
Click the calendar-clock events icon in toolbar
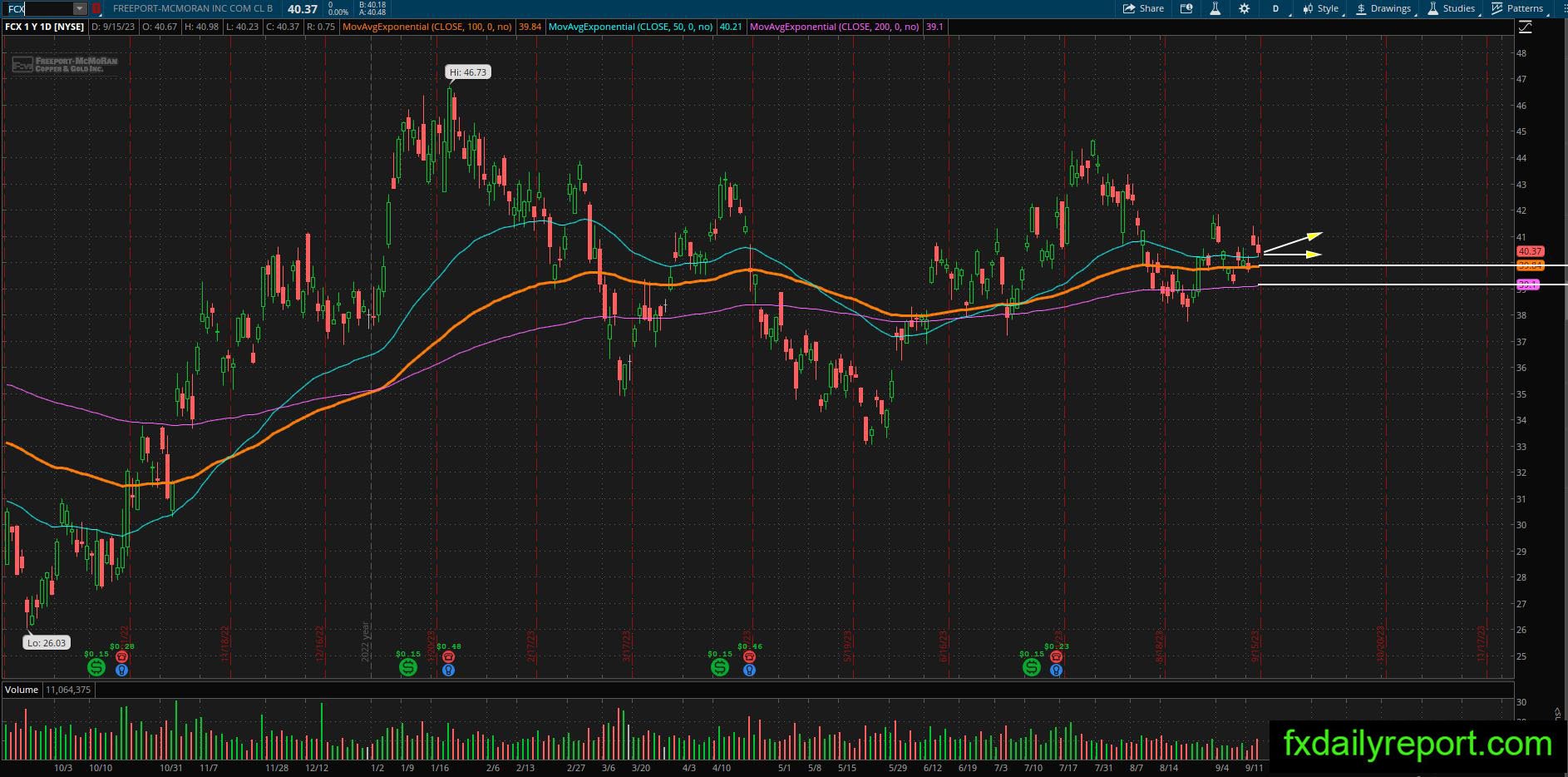pyautogui.click(x=1186, y=8)
